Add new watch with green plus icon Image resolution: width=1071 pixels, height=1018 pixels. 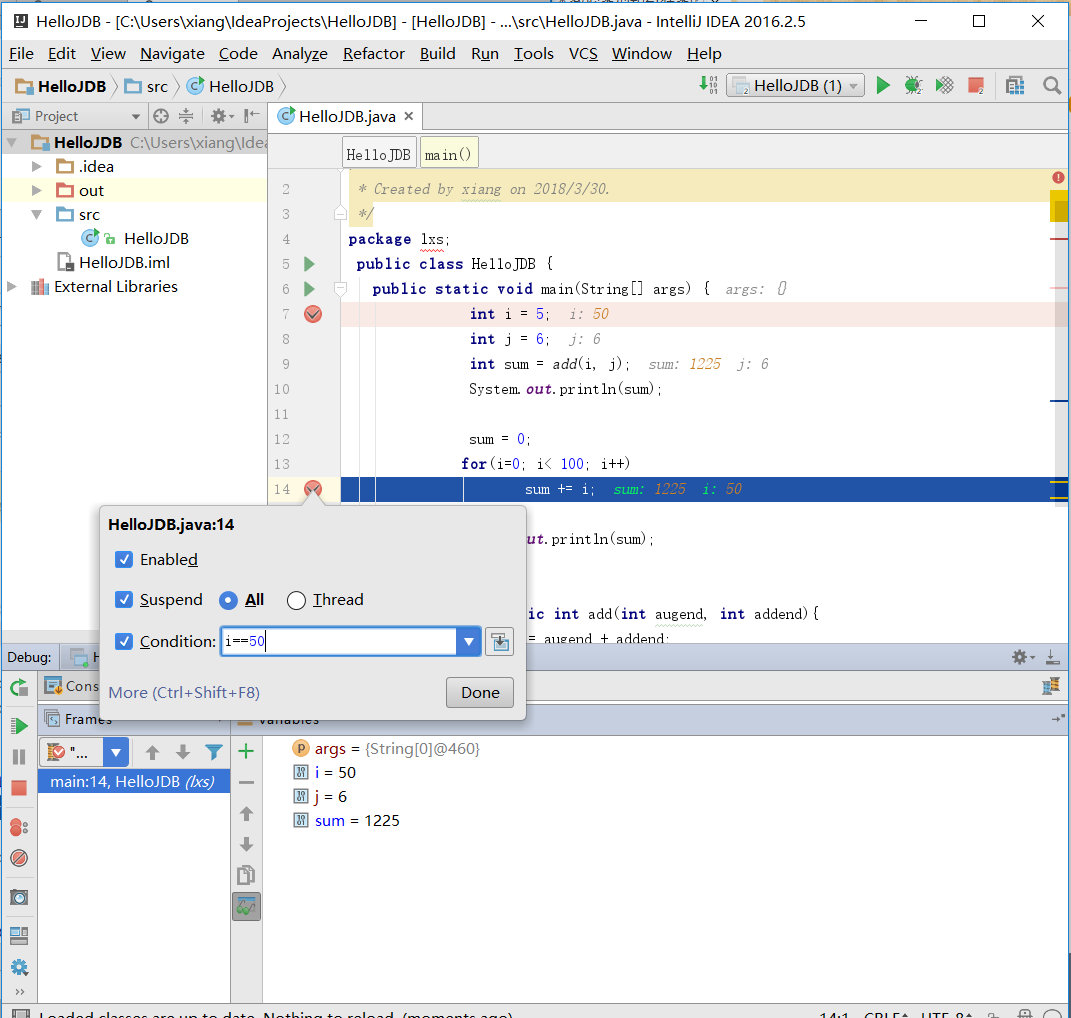click(x=246, y=752)
